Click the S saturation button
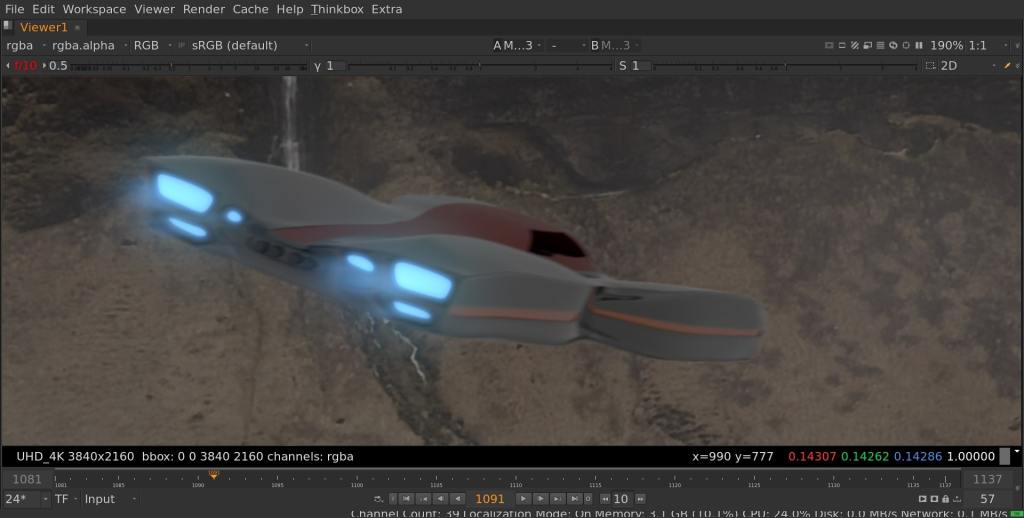This screenshot has height=518, width=1024. click(x=622, y=65)
